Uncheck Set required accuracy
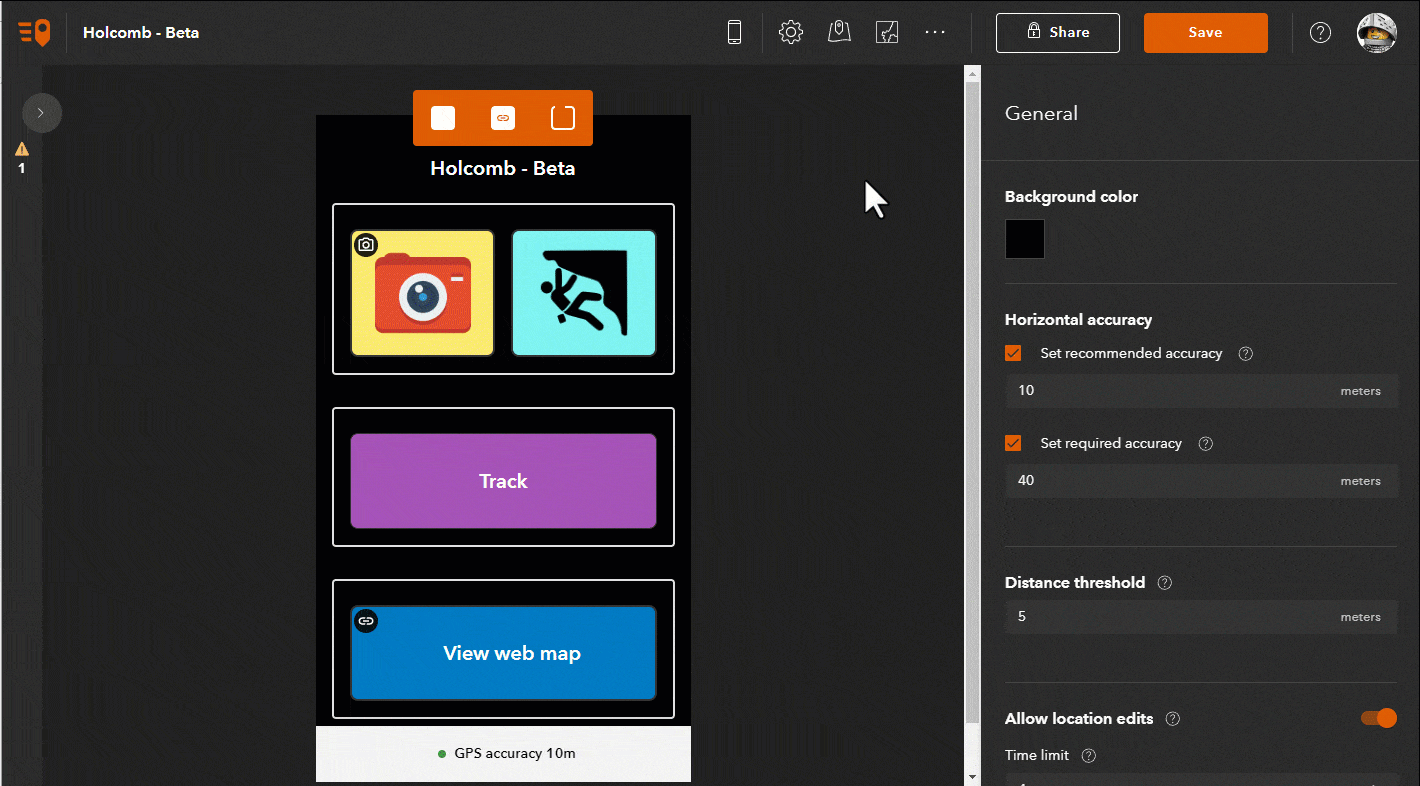Screen dimensions: 1420x786 click(1013, 443)
